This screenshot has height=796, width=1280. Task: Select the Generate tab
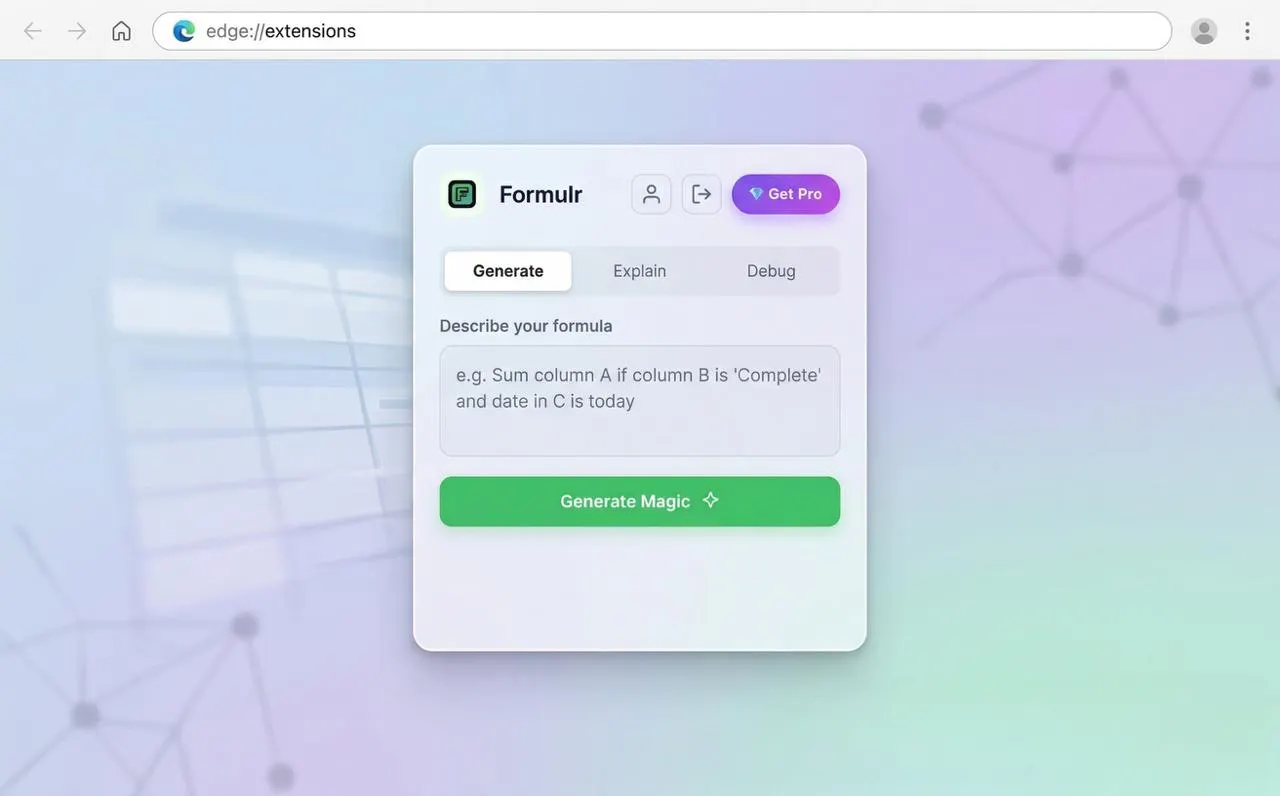click(508, 271)
